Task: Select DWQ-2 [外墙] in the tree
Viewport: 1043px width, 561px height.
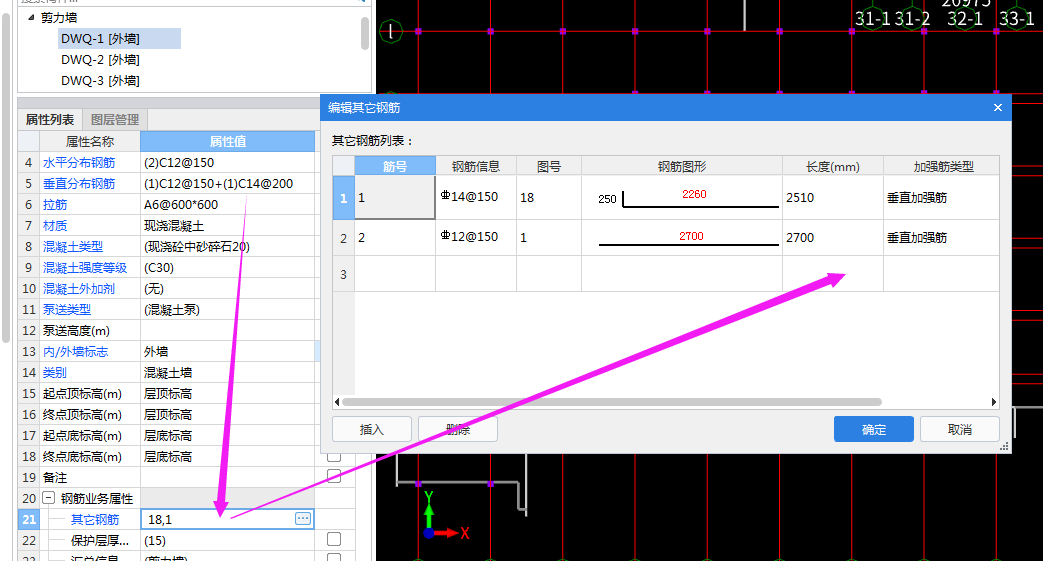Action: [x=100, y=59]
